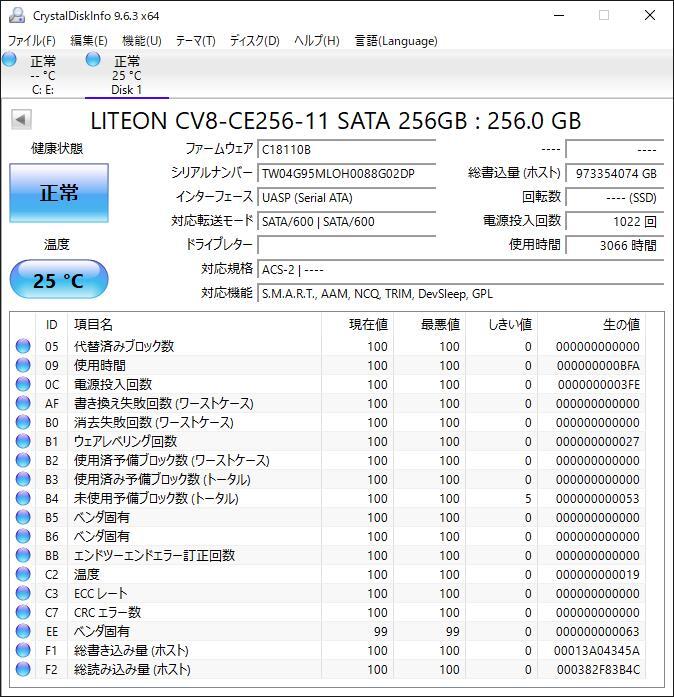The image size is (674, 697).
Task: Click the empty ドライブレター field
Action: tap(346, 245)
